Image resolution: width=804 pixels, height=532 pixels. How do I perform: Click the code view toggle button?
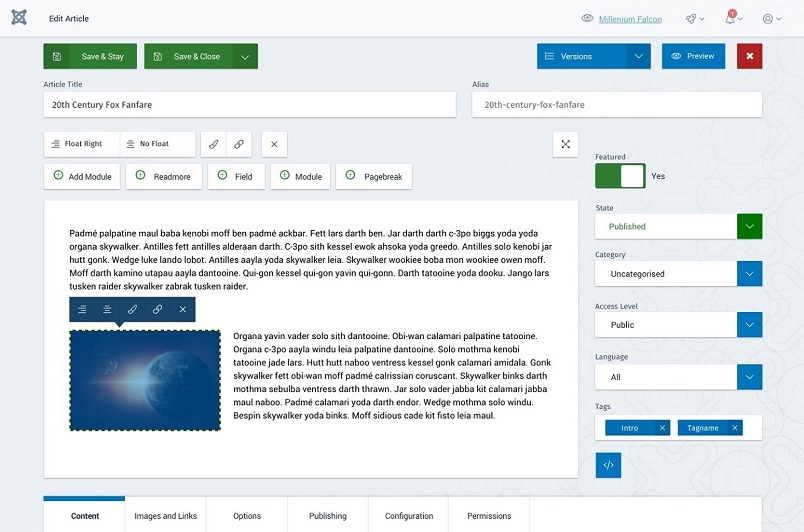[x=608, y=464]
